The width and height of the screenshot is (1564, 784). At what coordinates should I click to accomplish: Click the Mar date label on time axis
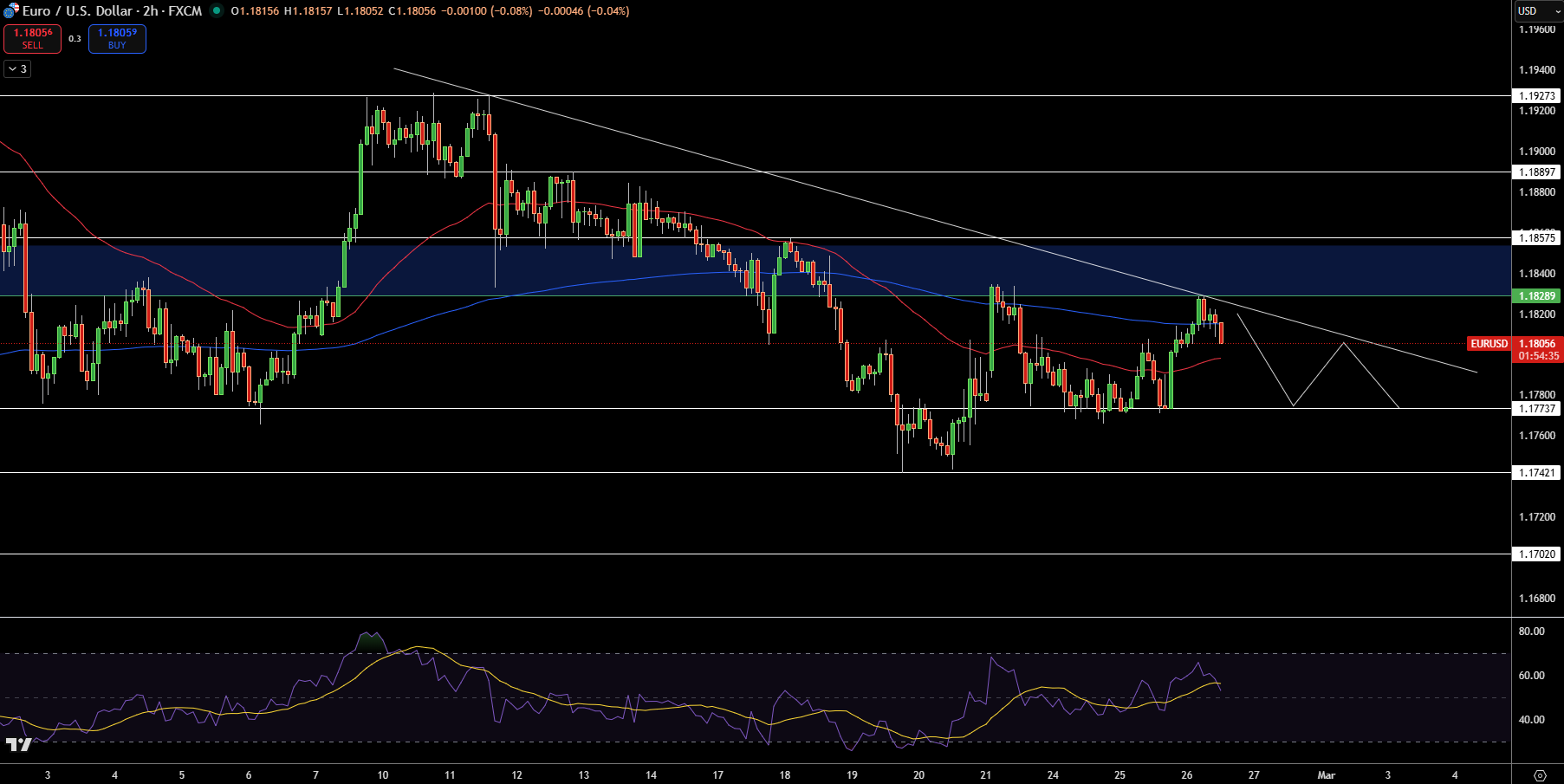1326,775
